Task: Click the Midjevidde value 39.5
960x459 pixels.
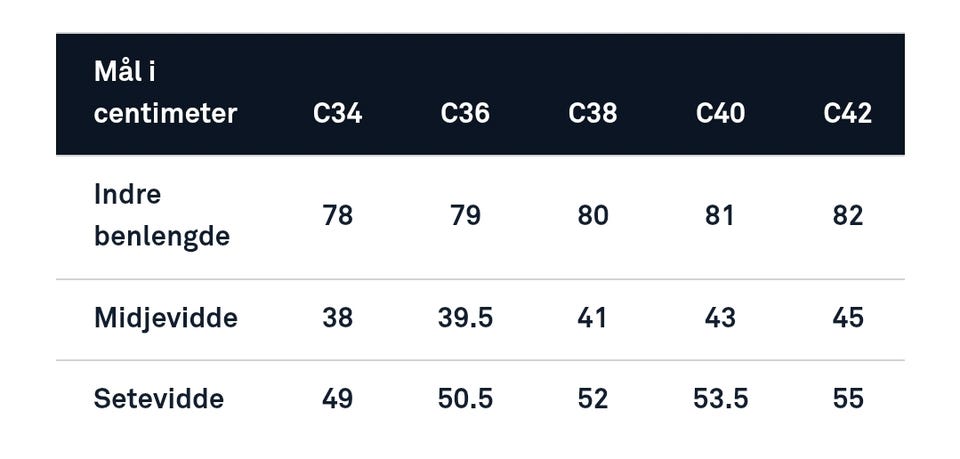Action: pyautogui.click(x=465, y=318)
